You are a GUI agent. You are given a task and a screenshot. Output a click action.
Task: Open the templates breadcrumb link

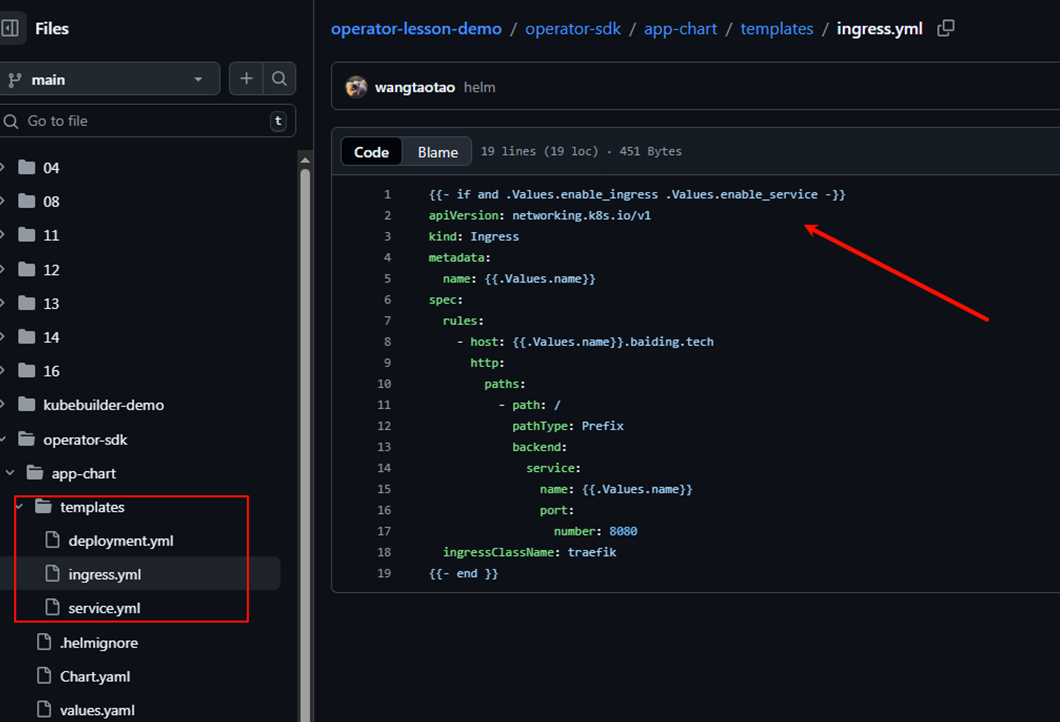(776, 29)
